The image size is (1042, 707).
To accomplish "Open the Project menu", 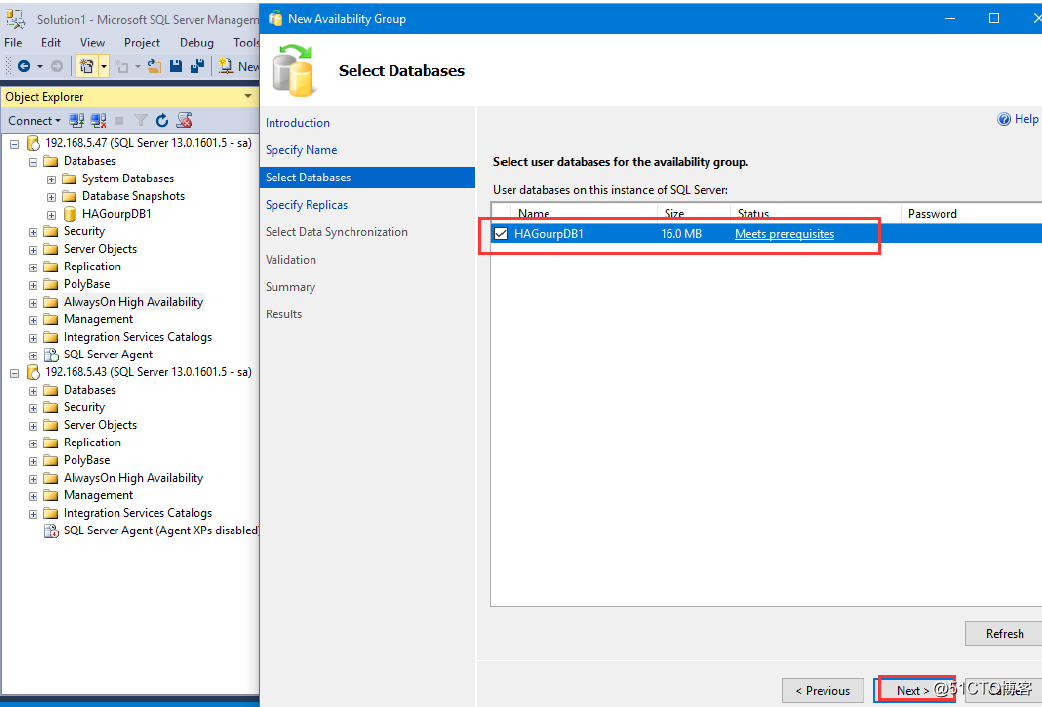I will click(x=142, y=43).
